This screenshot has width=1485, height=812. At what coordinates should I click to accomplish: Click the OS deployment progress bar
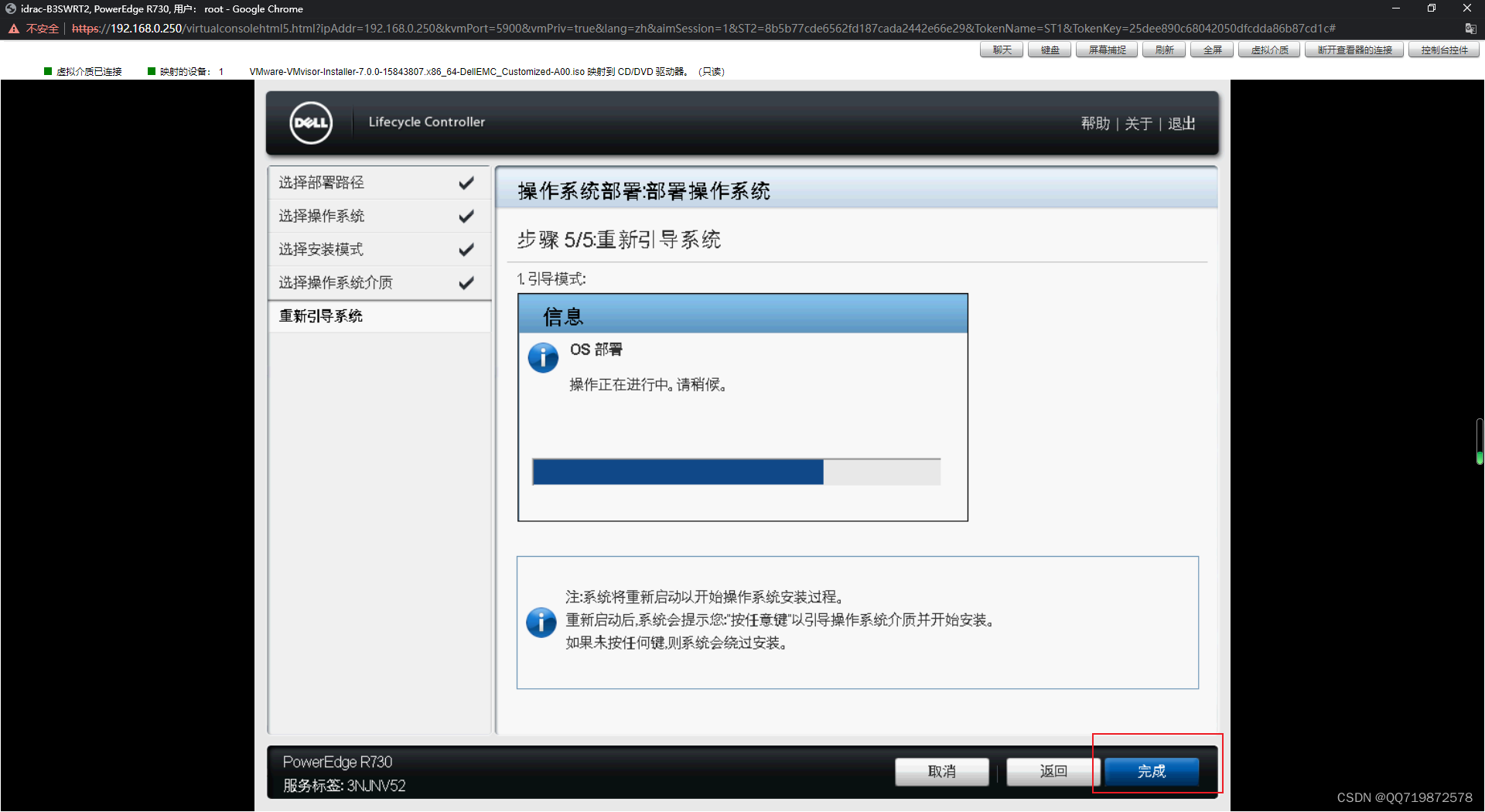tap(736, 472)
